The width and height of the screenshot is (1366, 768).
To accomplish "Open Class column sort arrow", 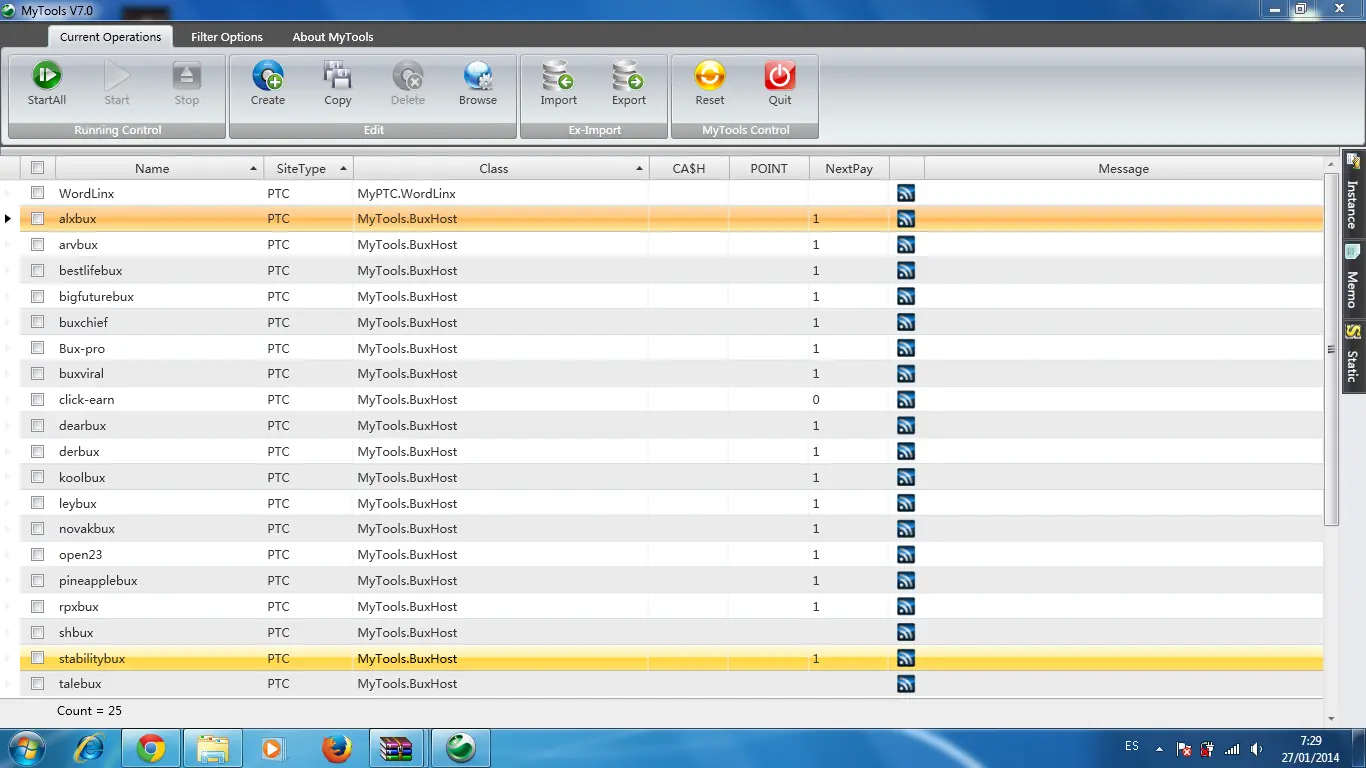I will pos(639,169).
